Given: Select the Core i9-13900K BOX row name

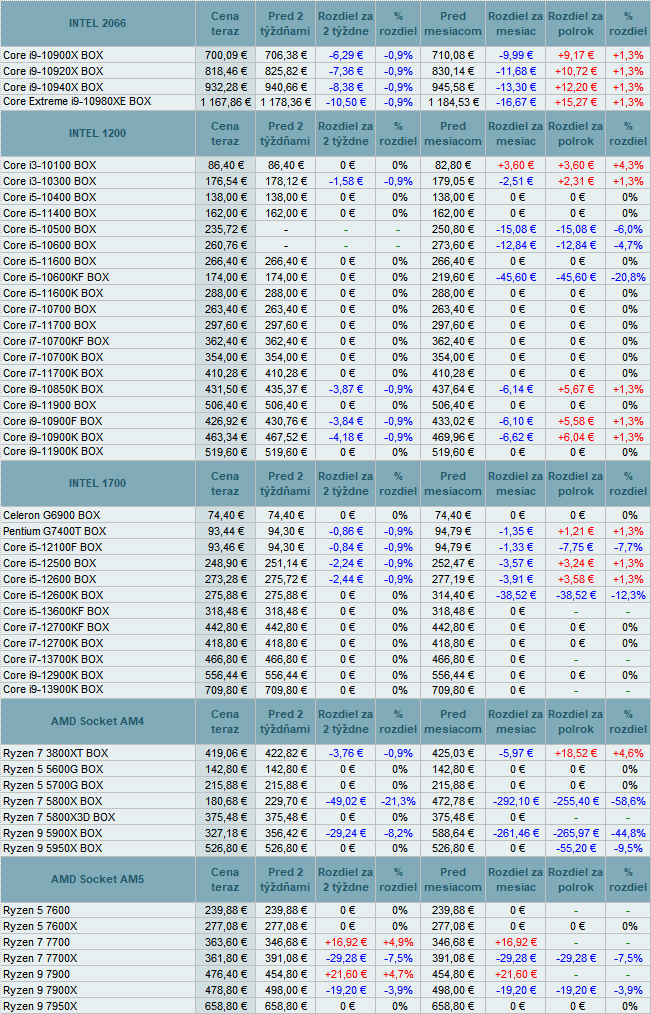Looking at the screenshot, I should click(x=53, y=689).
